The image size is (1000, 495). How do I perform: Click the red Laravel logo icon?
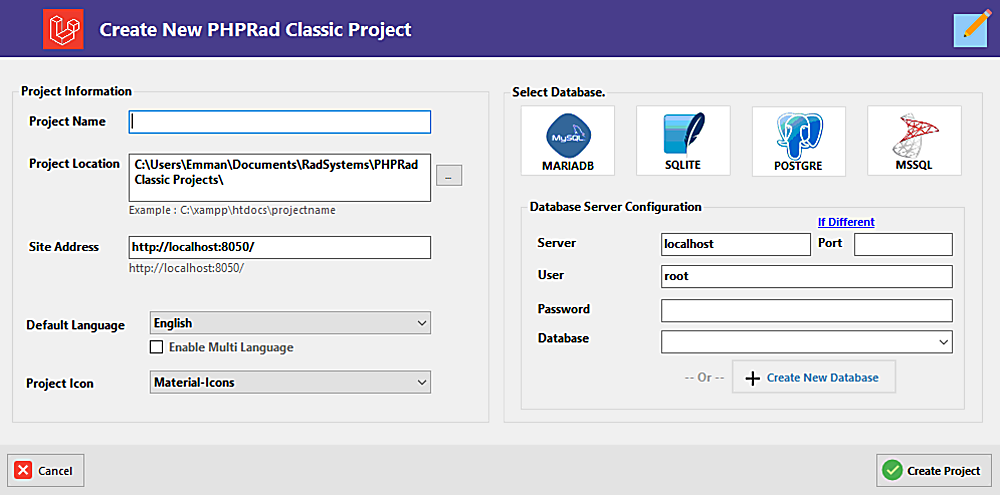pos(64,29)
